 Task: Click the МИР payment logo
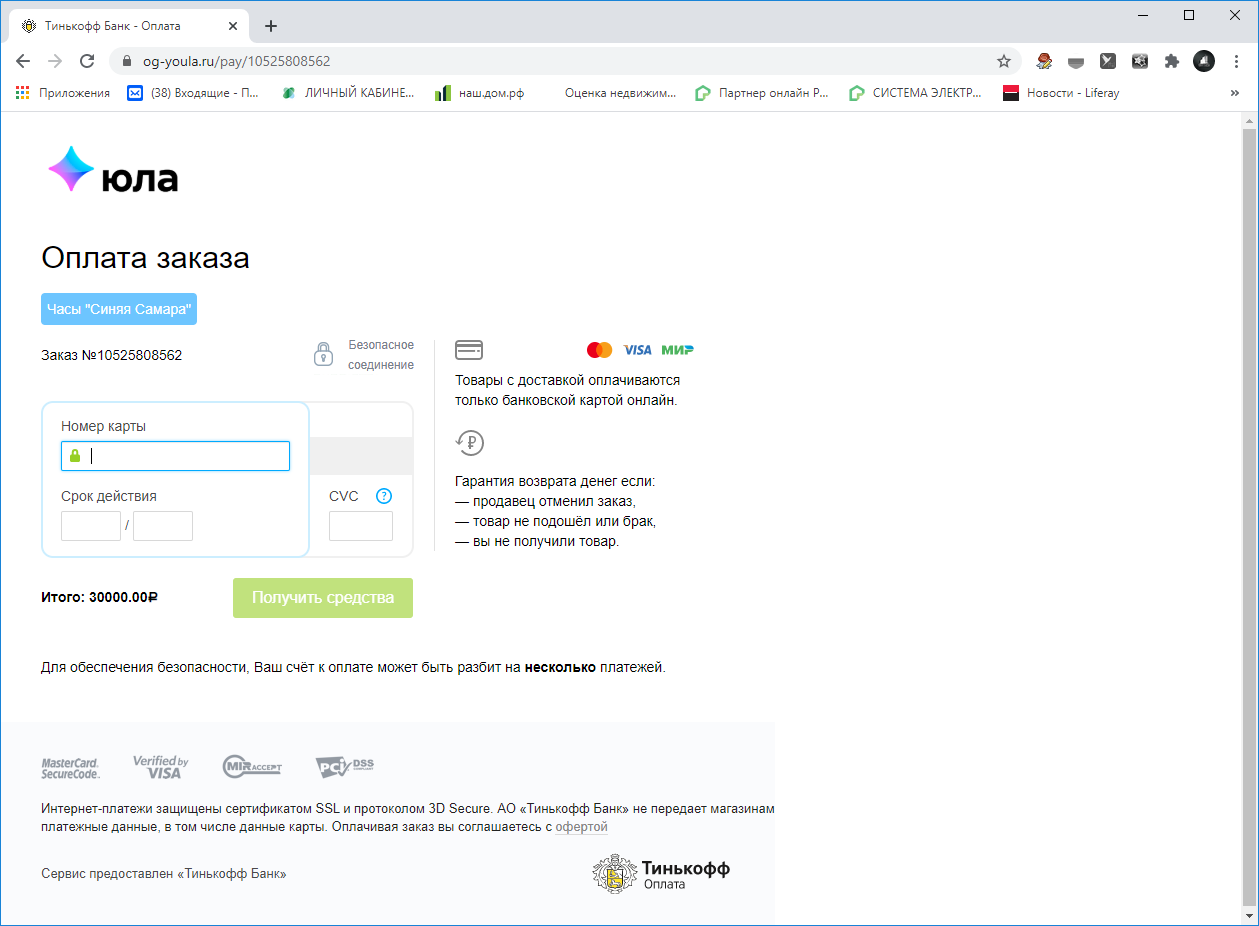[677, 350]
